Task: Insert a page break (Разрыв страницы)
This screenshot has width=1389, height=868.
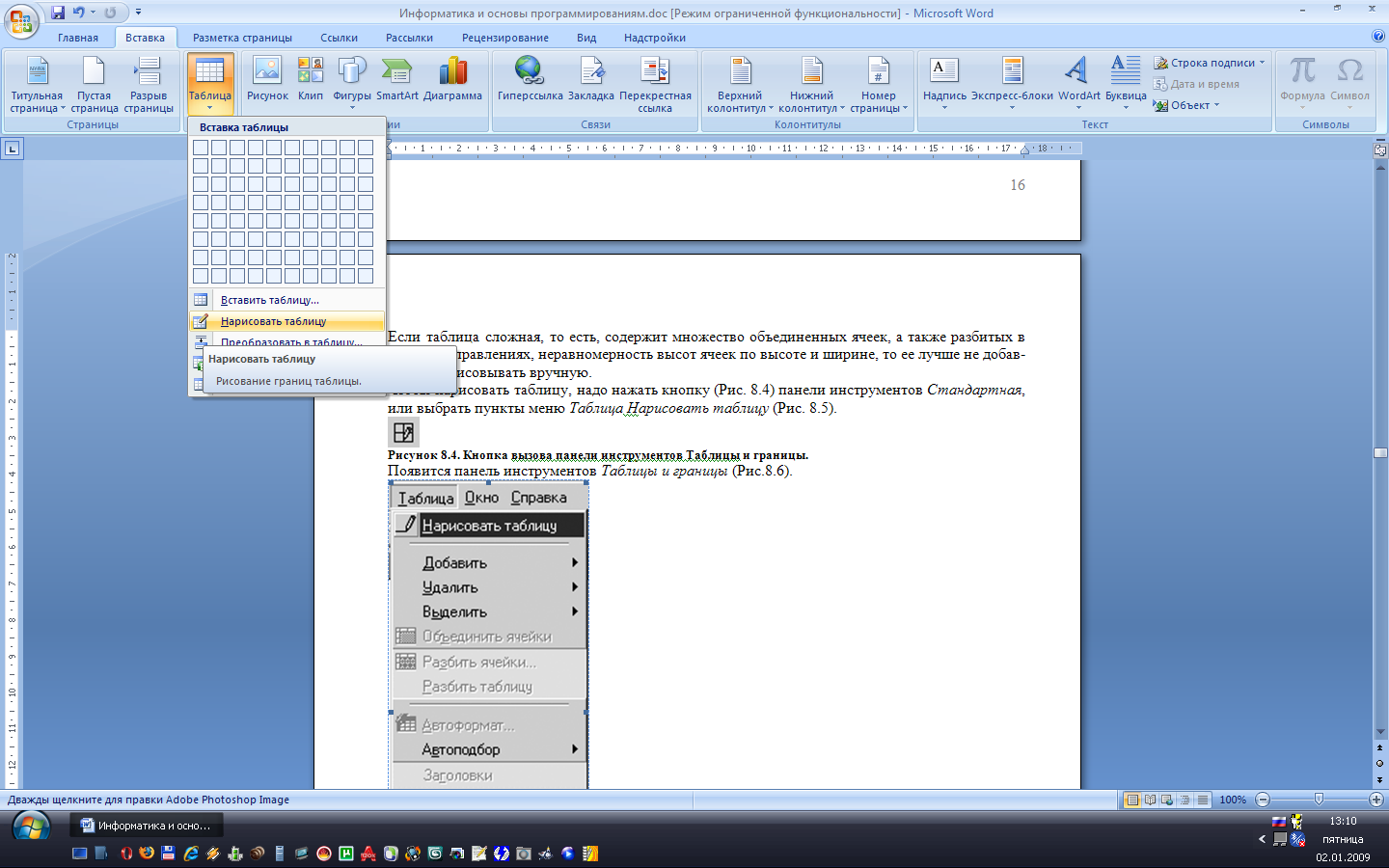Action: 149,86
